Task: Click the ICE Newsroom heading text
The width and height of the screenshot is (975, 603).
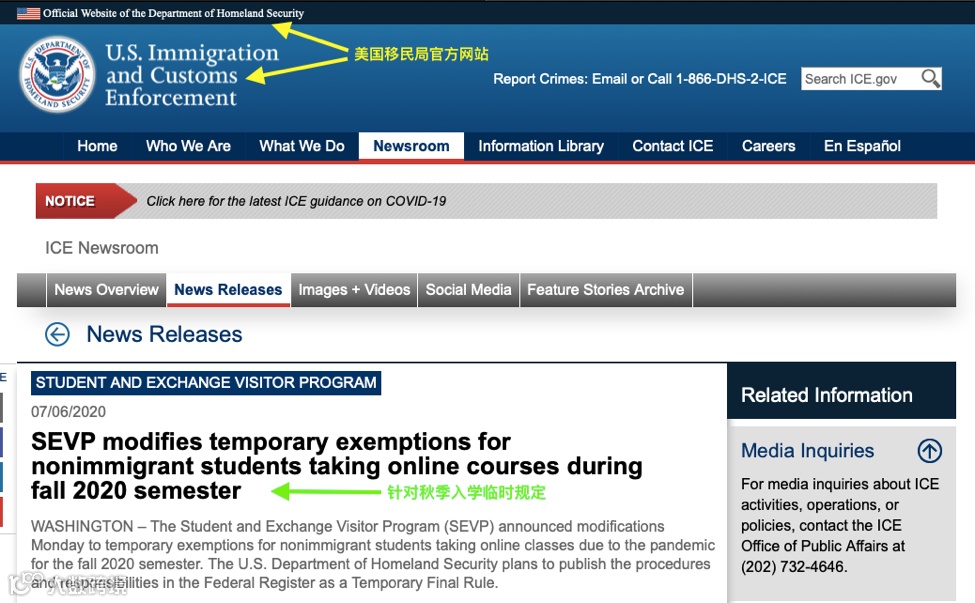Action: click(102, 248)
